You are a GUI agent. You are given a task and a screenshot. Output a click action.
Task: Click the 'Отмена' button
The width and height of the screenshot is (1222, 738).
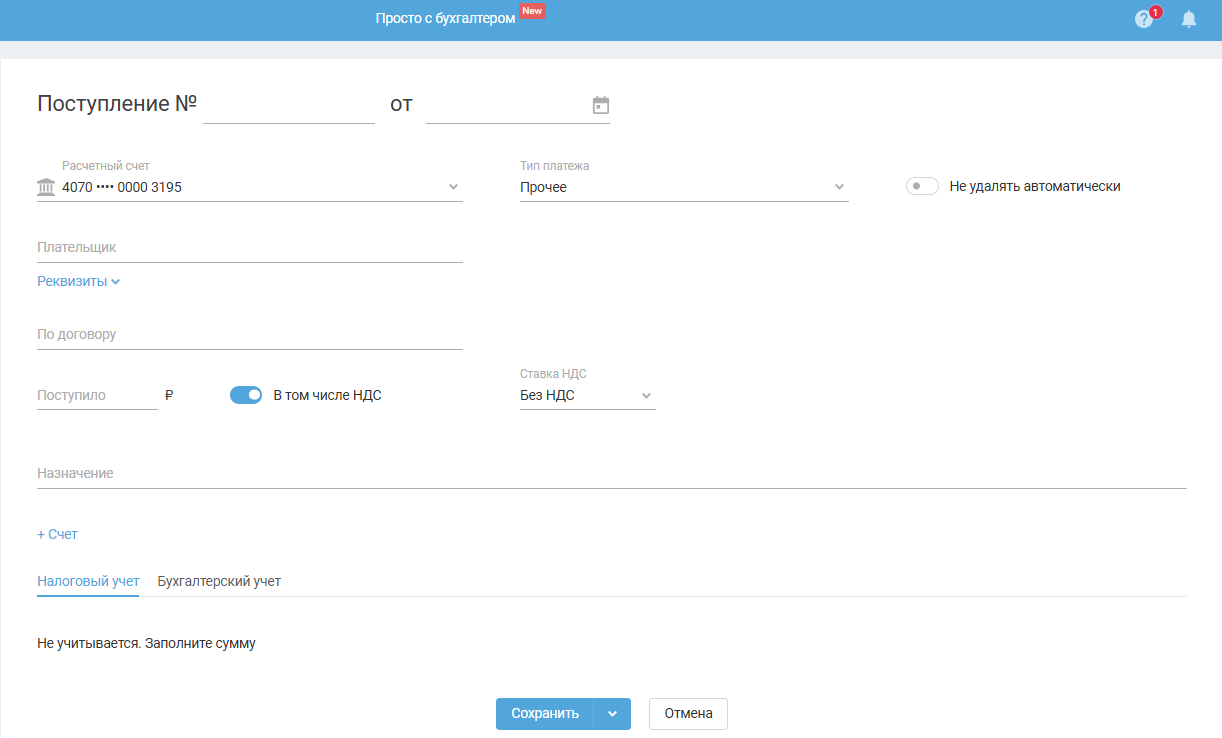coord(688,714)
